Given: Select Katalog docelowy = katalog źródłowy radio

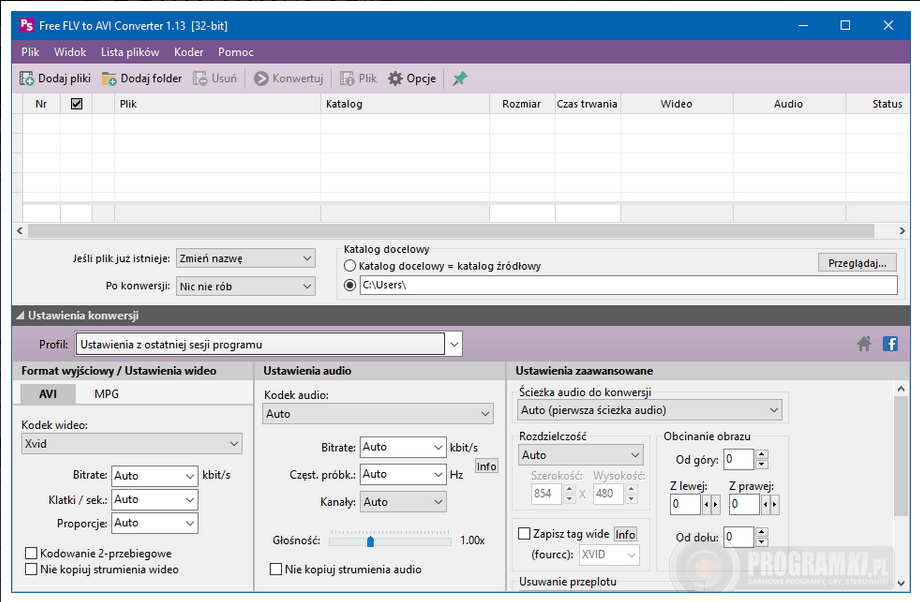Looking at the screenshot, I should [350, 266].
